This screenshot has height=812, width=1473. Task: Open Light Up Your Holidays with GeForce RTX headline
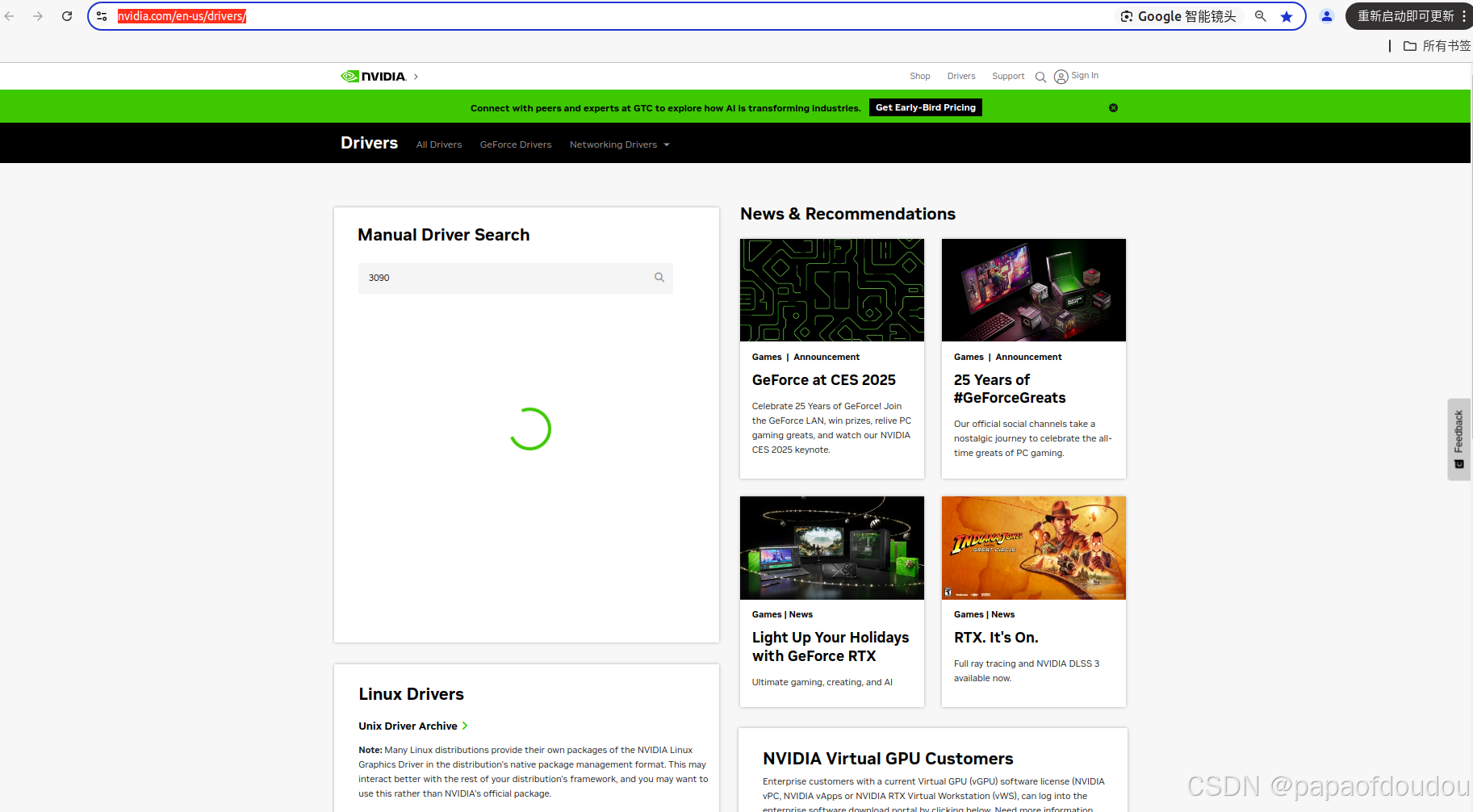point(831,647)
